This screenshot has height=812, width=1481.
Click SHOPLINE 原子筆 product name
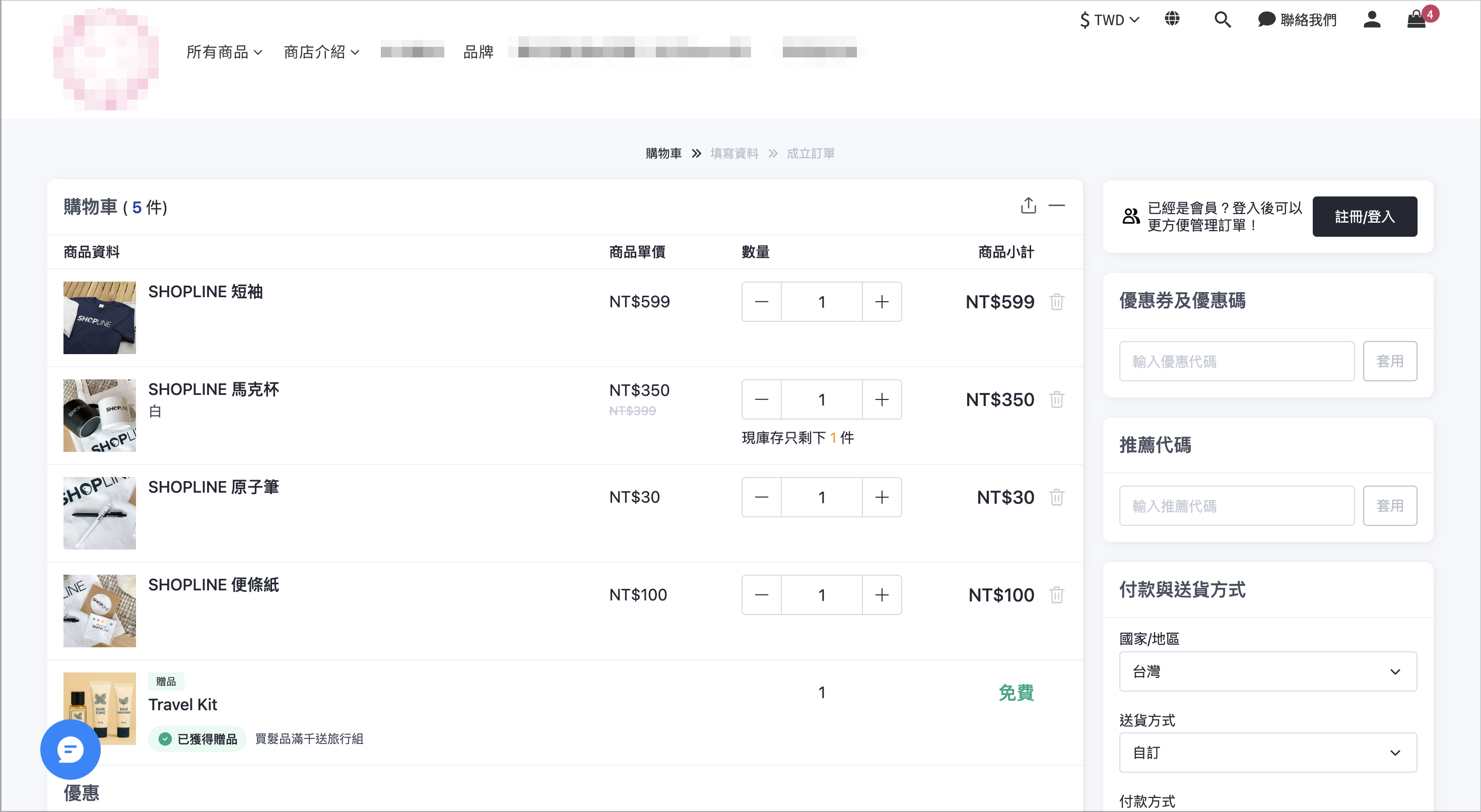coord(213,487)
